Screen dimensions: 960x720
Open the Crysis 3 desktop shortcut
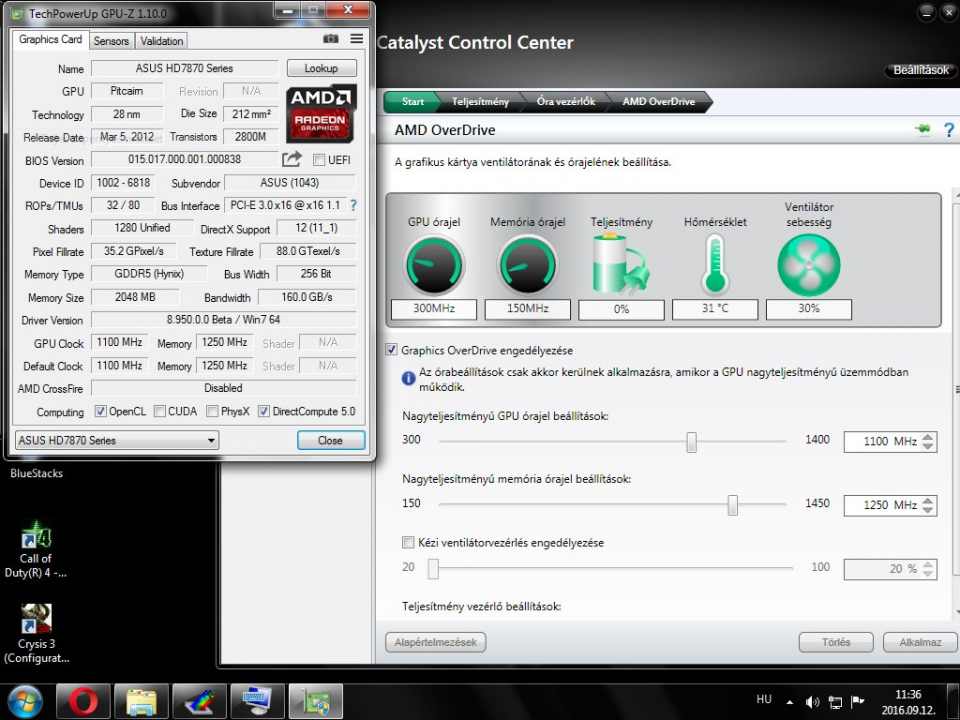tap(36, 634)
